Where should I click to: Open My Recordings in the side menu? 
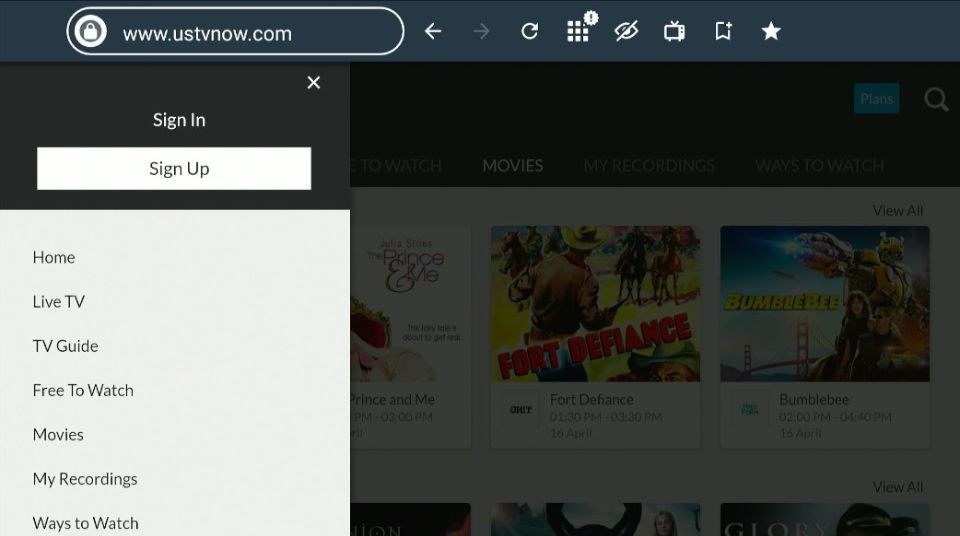coord(85,479)
